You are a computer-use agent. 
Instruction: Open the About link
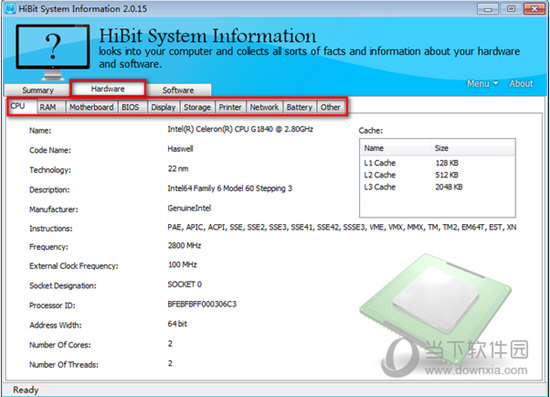pyautogui.click(x=521, y=83)
